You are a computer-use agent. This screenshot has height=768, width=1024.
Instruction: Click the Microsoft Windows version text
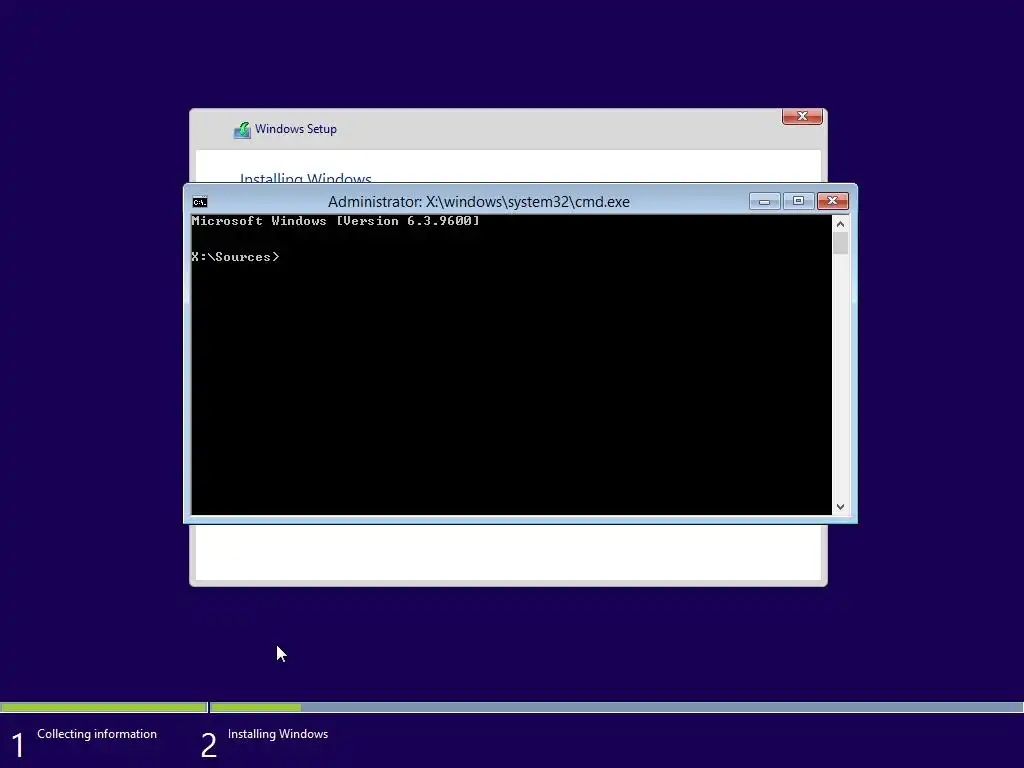click(x=336, y=221)
